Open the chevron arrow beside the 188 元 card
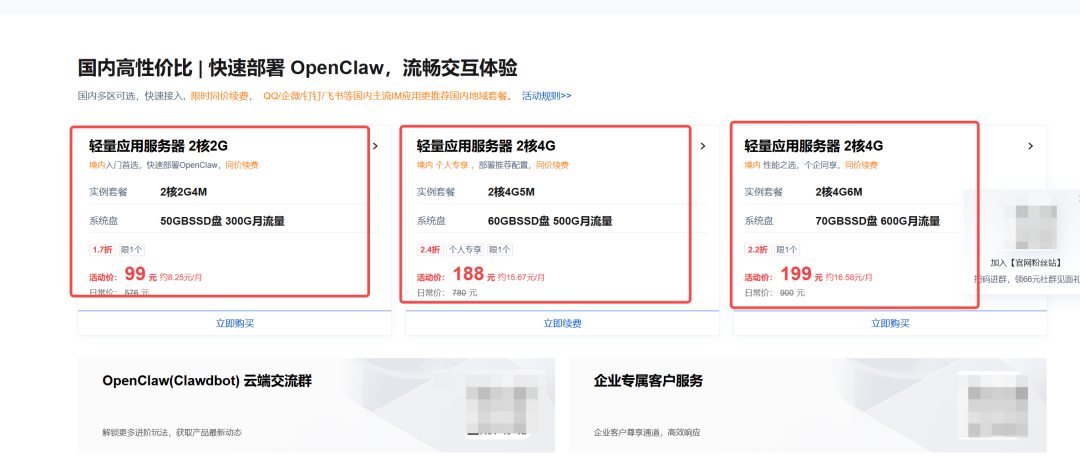The height and width of the screenshot is (469, 1080). 703,146
